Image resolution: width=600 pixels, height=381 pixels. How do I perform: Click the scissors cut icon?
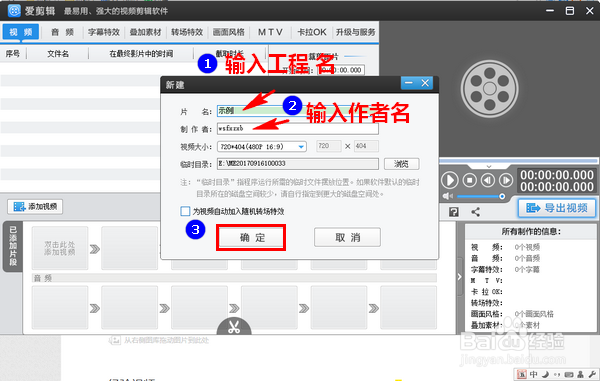click(x=234, y=327)
